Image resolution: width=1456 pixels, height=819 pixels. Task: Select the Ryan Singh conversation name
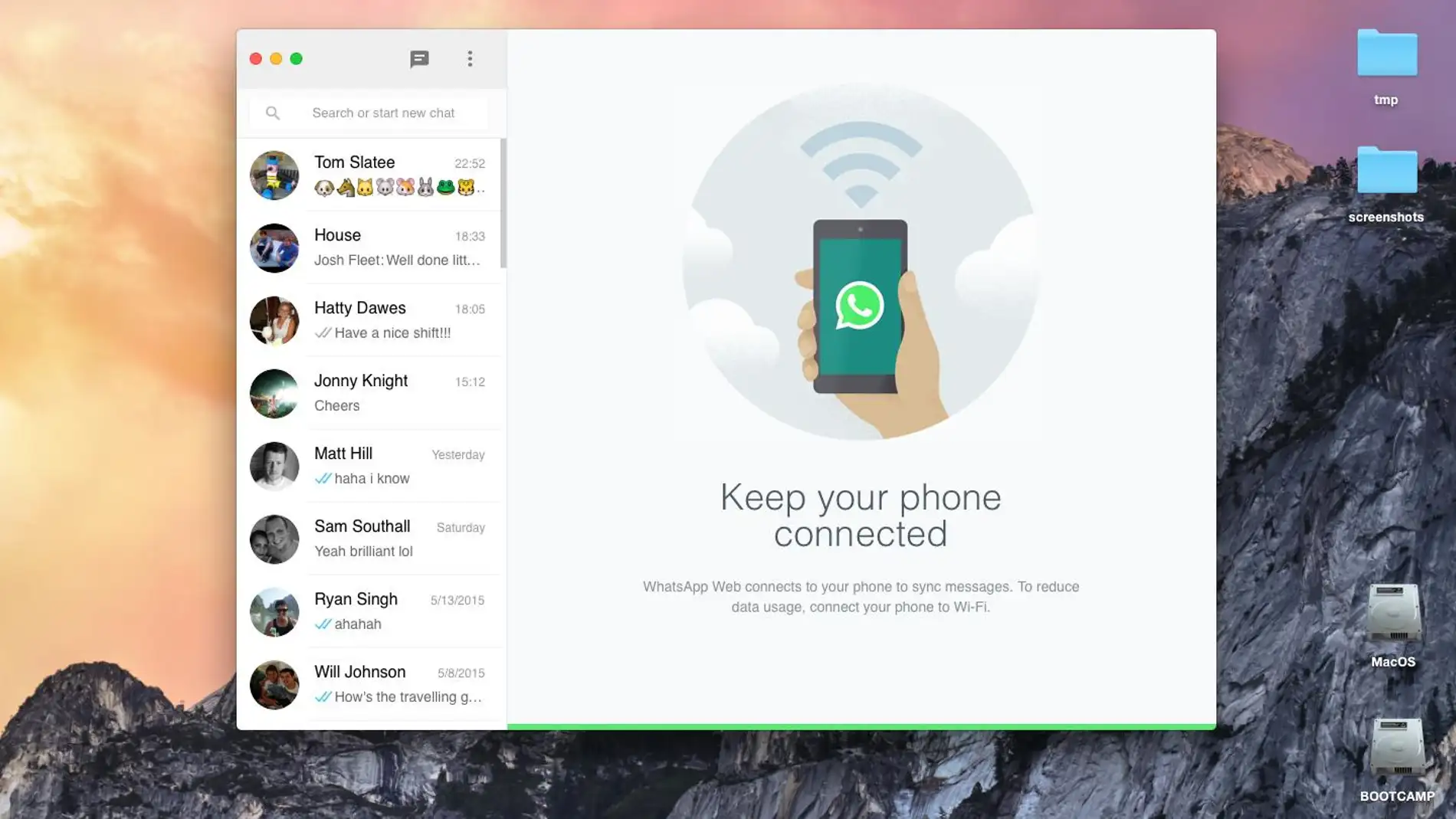click(356, 599)
